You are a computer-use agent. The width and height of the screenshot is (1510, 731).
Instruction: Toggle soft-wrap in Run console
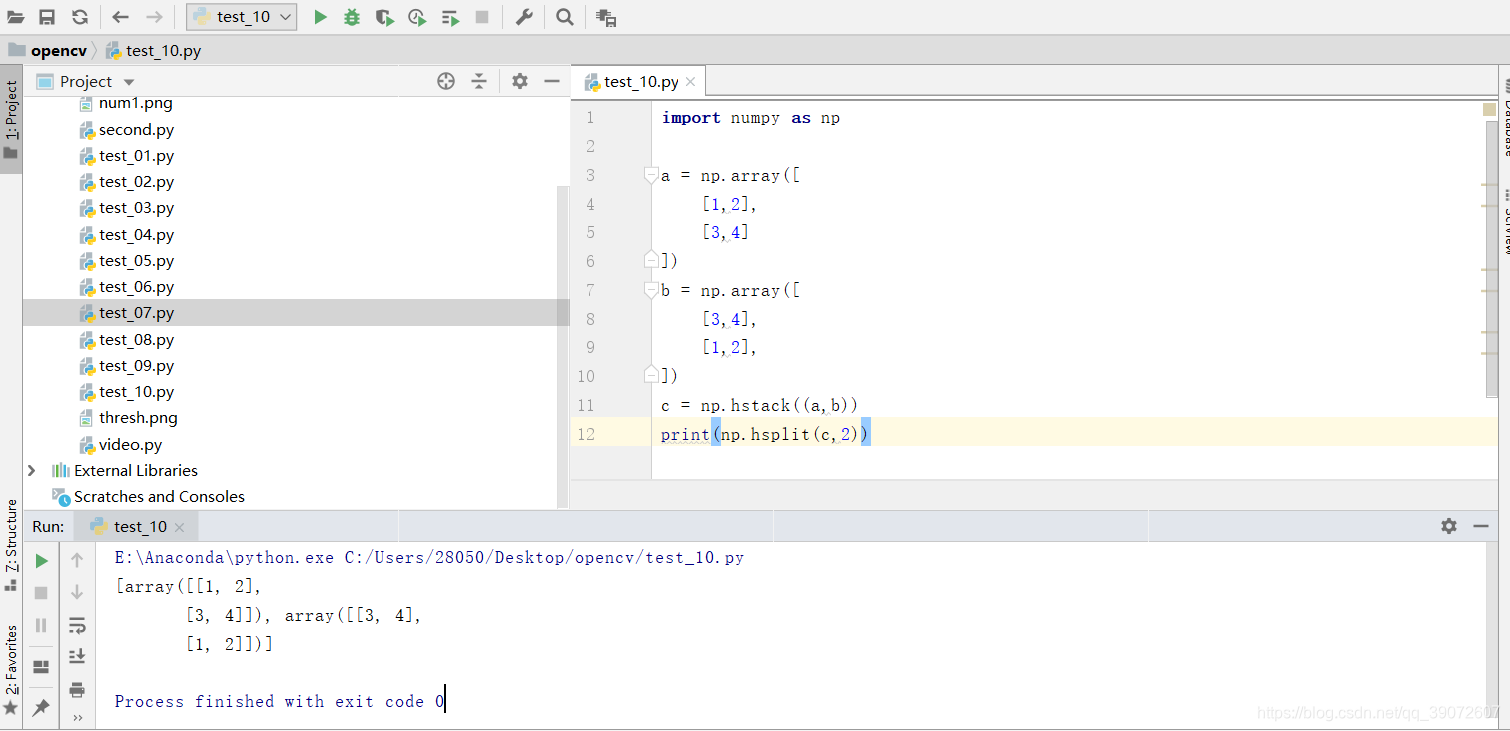click(x=77, y=625)
